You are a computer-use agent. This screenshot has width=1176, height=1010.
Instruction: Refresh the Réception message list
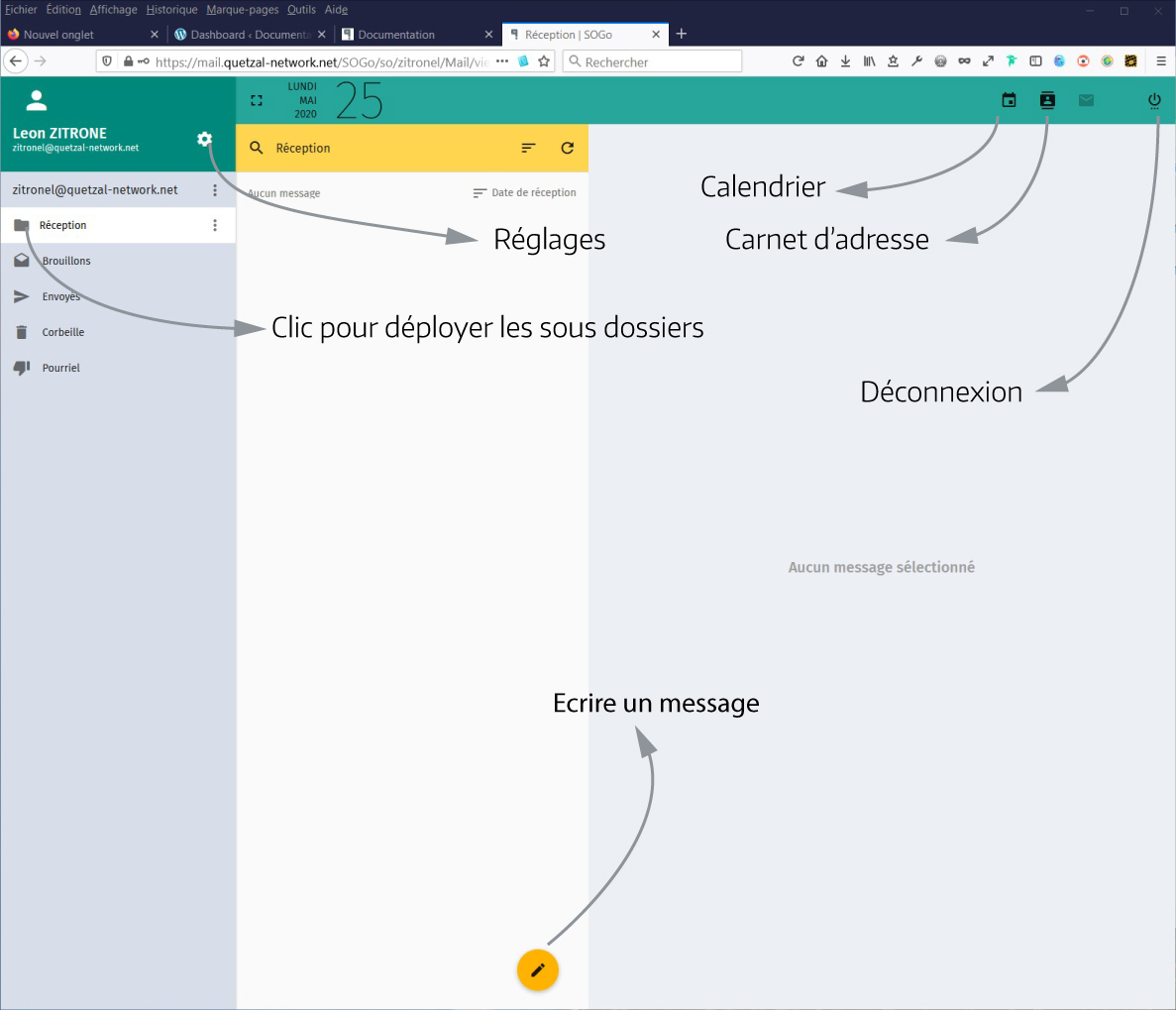[568, 148]
